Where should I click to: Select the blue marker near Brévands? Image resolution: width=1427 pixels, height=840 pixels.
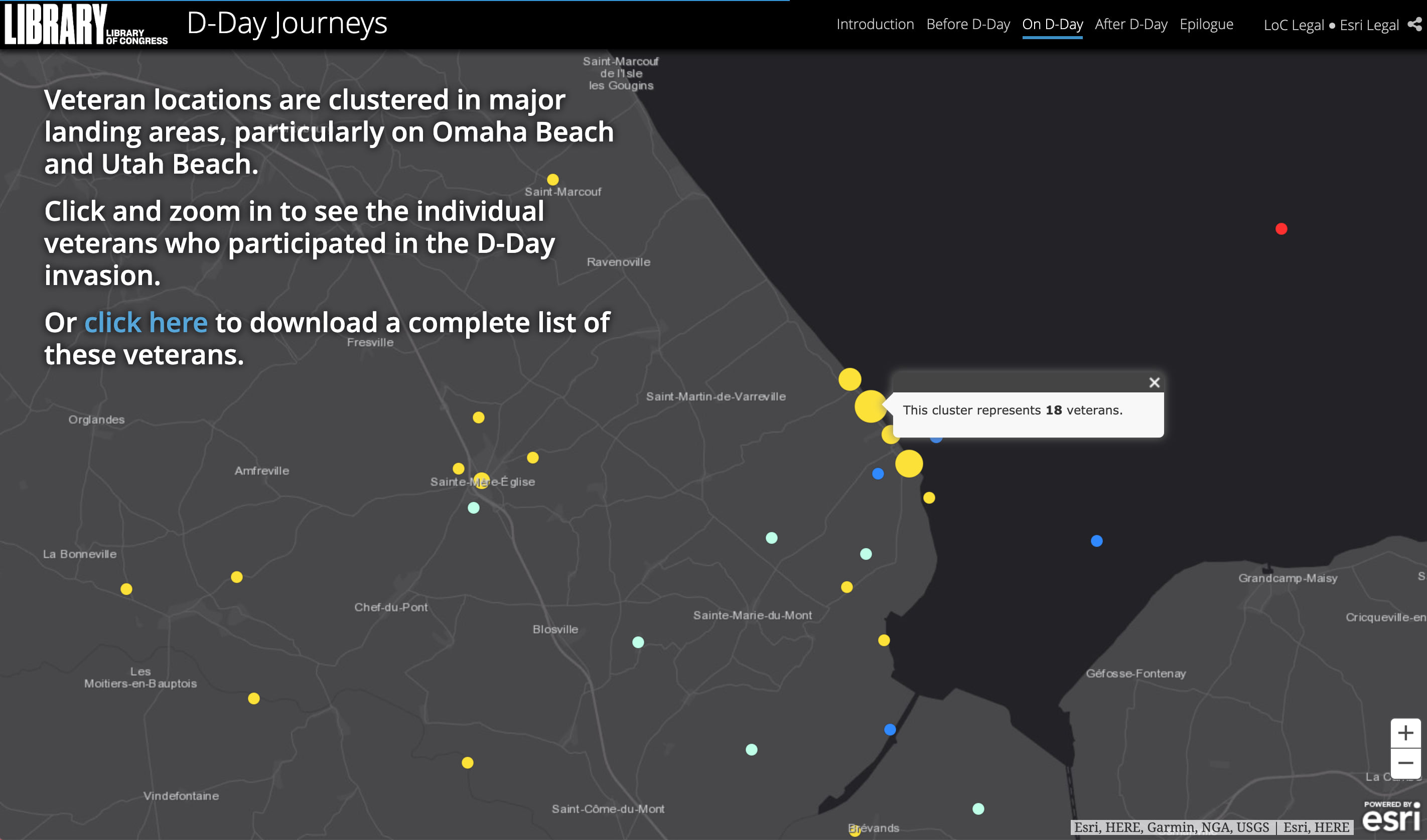tap(889, 729)
